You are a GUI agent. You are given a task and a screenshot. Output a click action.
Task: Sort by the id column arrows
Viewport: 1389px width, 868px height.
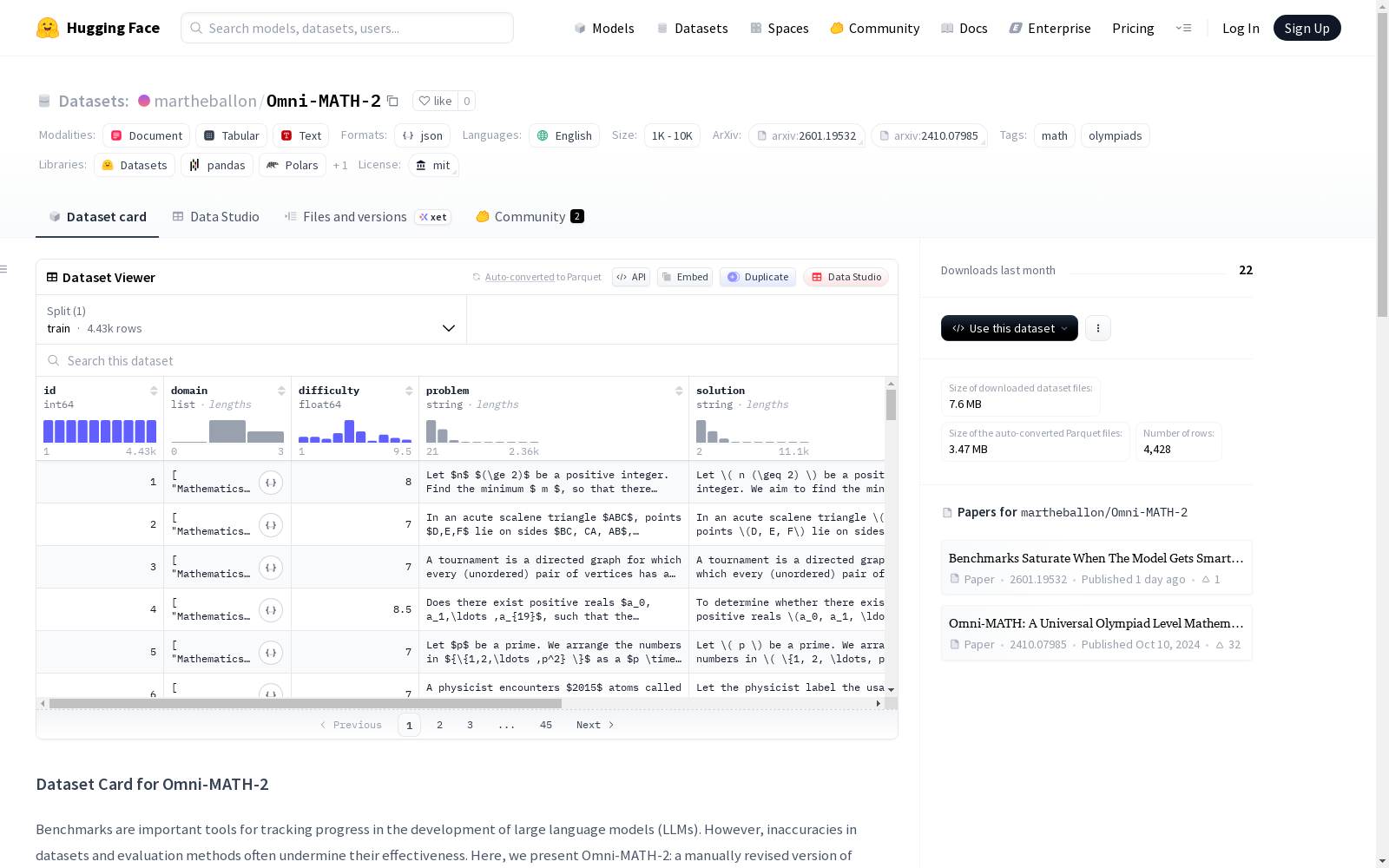click(154, 391)
